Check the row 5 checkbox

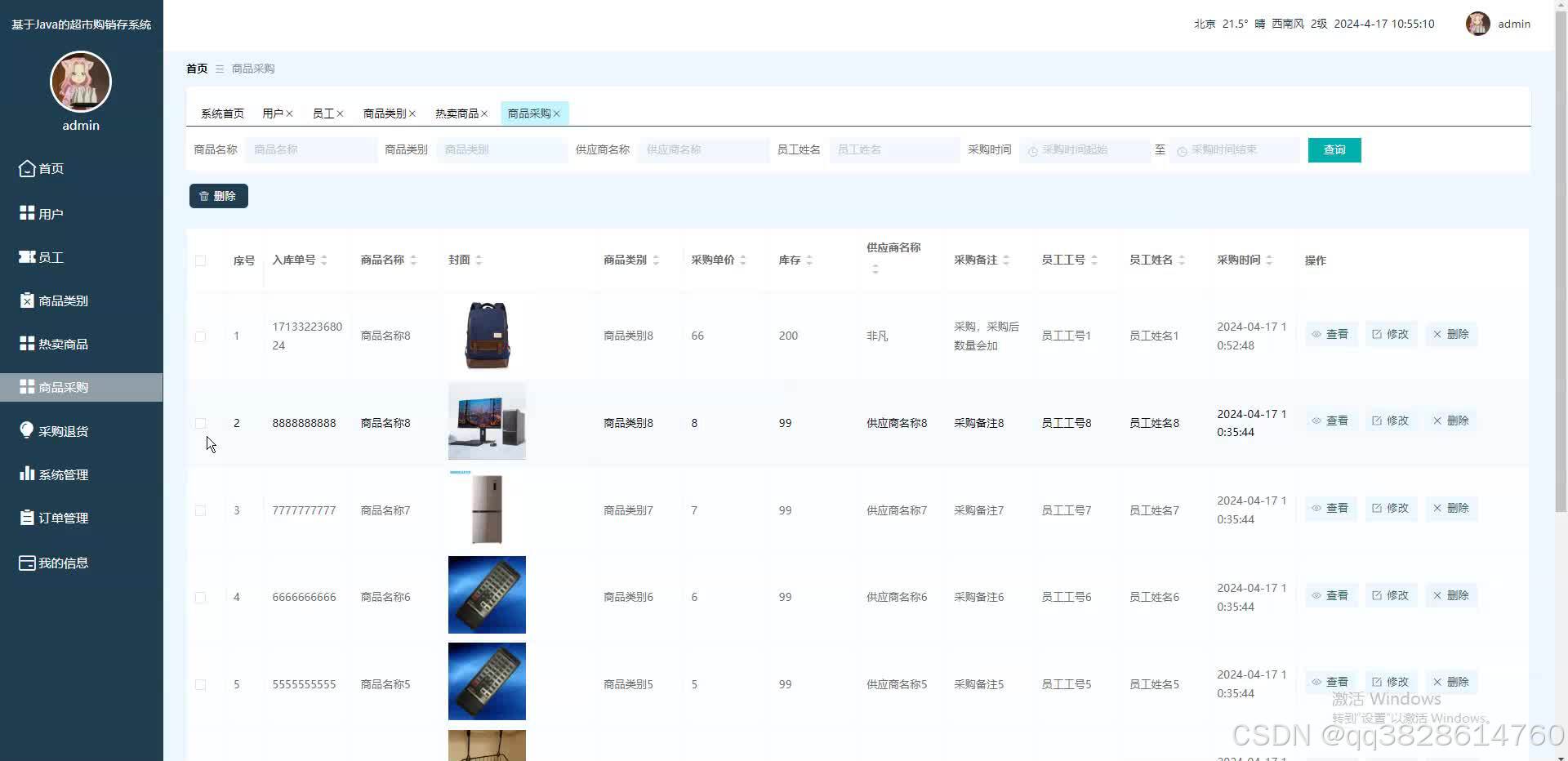200,684
